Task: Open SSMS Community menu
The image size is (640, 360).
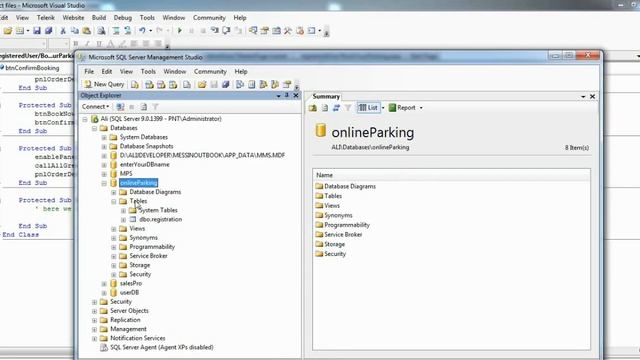Action: coord(210,71)
